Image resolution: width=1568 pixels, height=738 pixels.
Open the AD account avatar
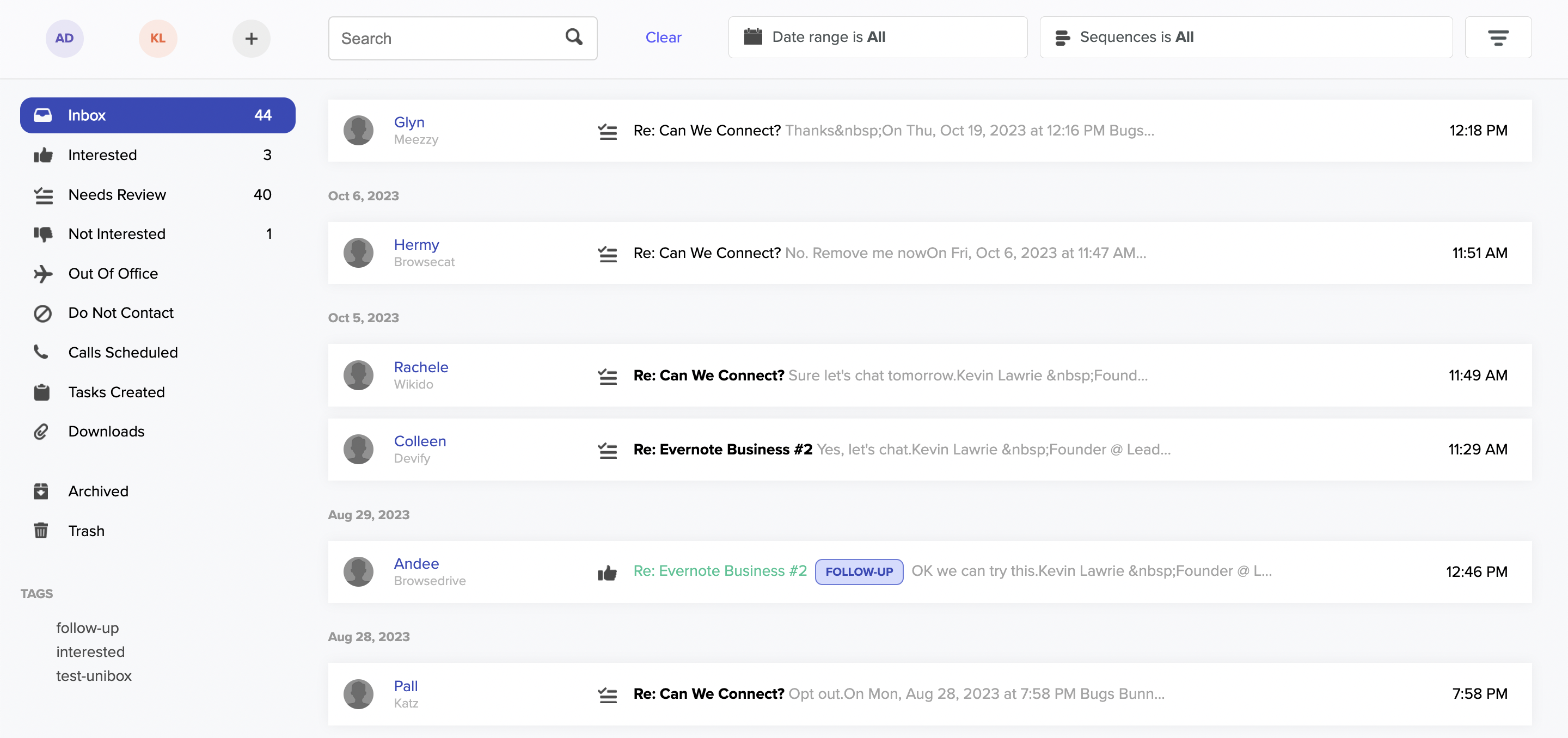coord(65,38)
